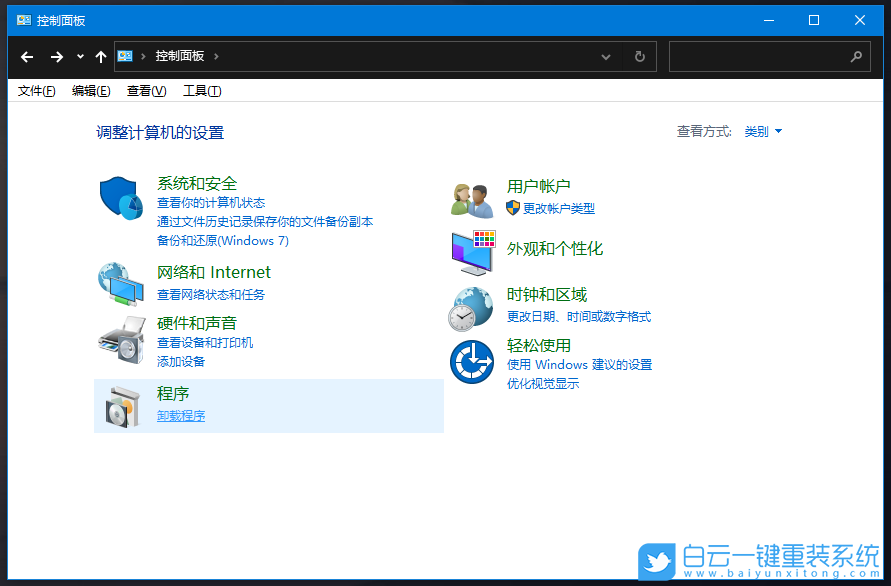Open 时钟和区域 via the clock icon

point(470,308)
